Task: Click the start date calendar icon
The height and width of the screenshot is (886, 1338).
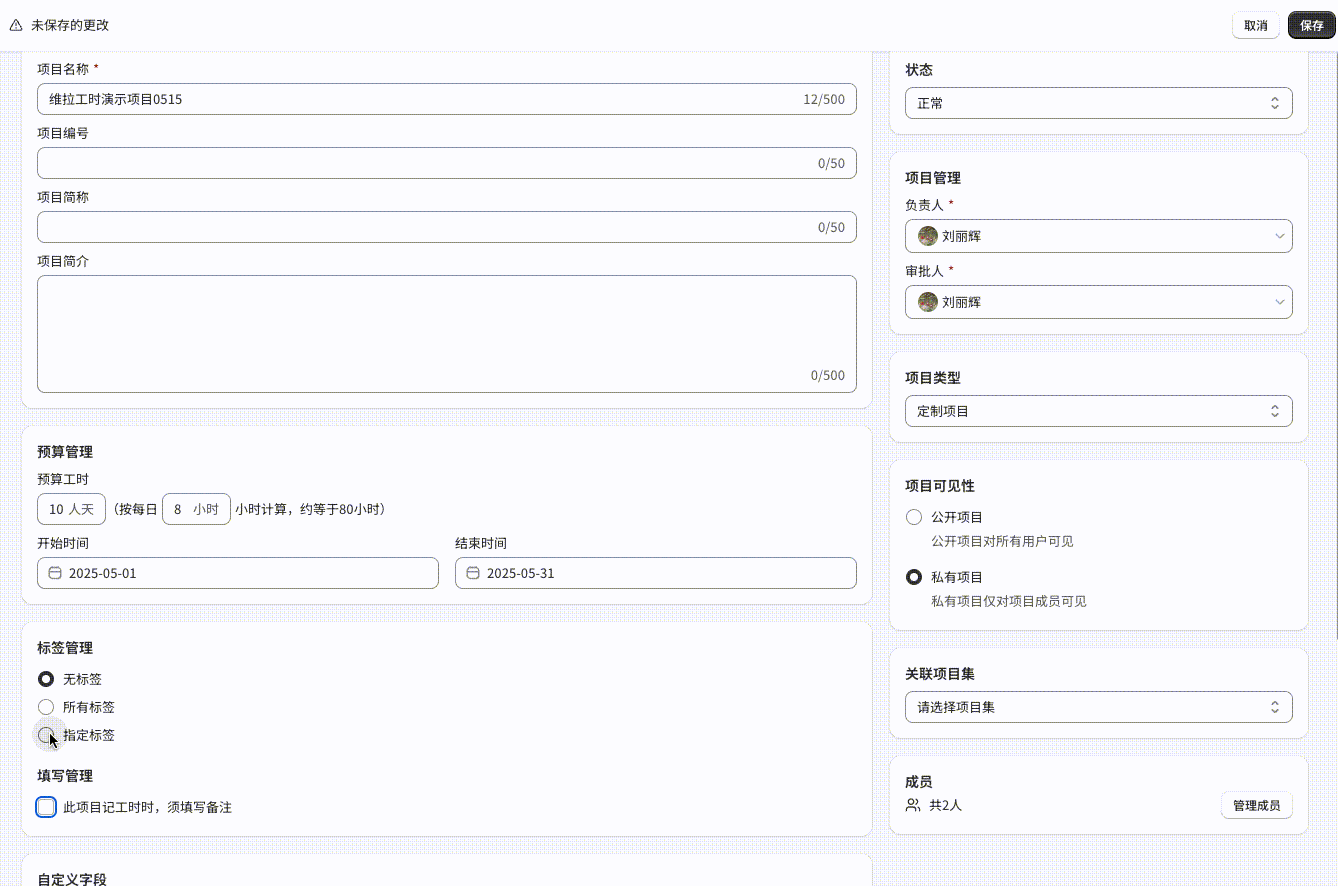Action: click(x=55, y=573)
